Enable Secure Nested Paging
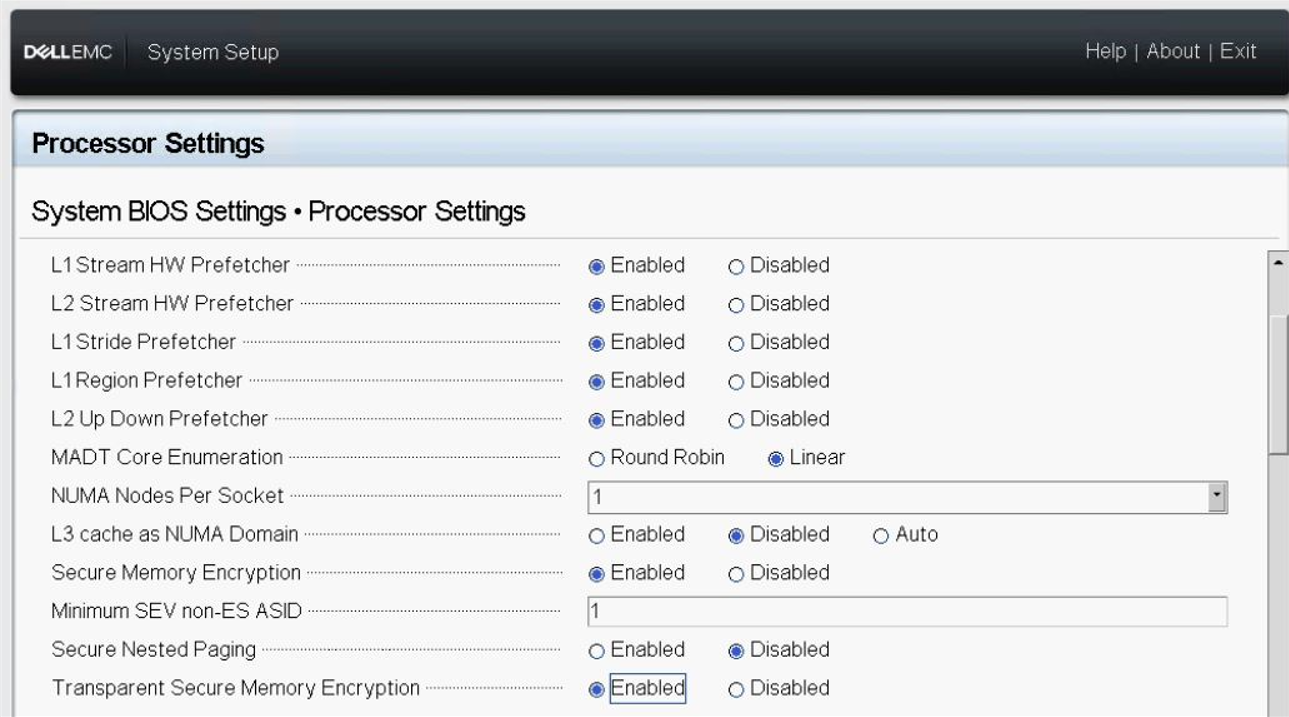This screenshot has height=717, width=1289. coord(599,649)
